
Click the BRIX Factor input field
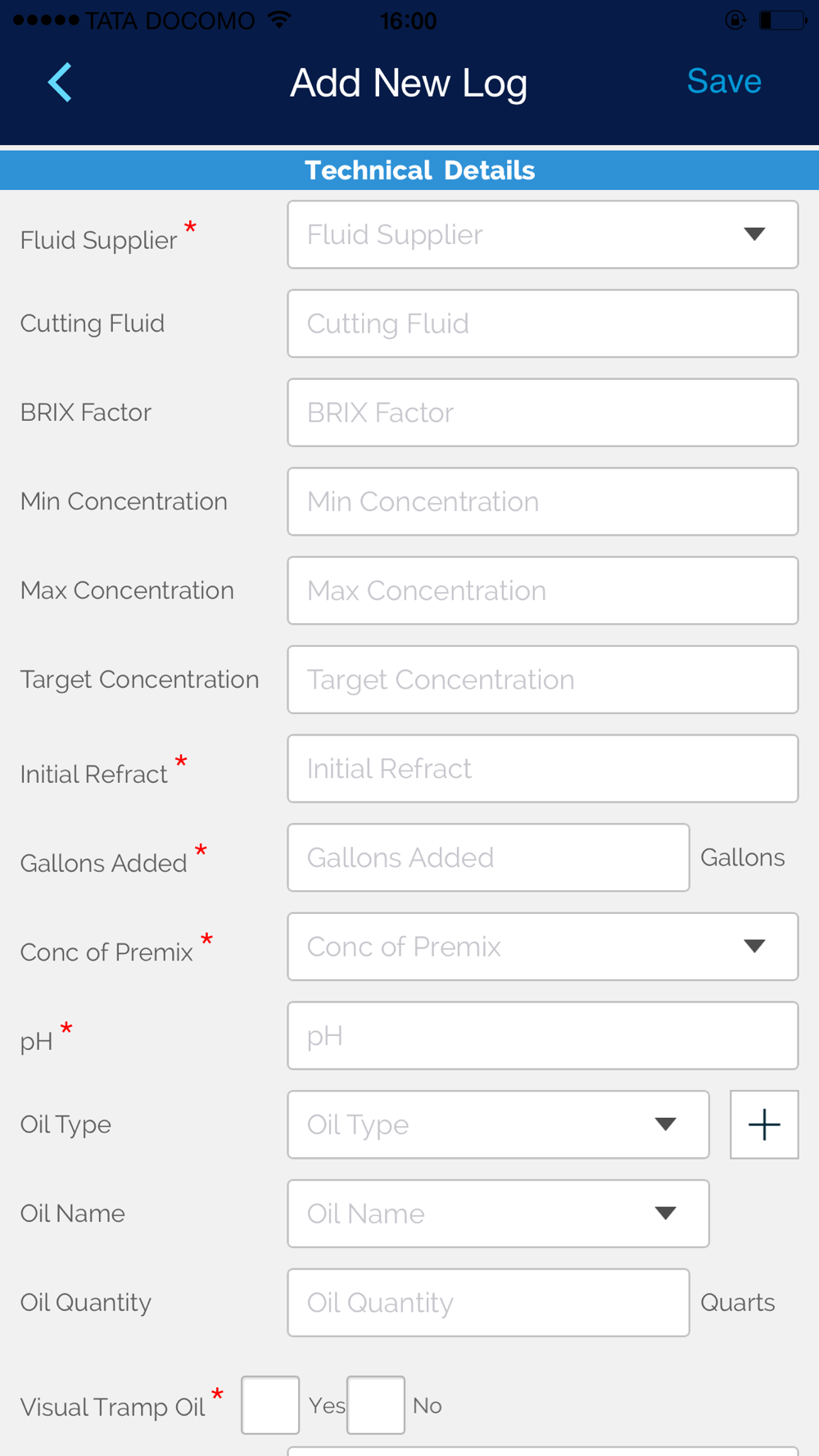(542, 413)
